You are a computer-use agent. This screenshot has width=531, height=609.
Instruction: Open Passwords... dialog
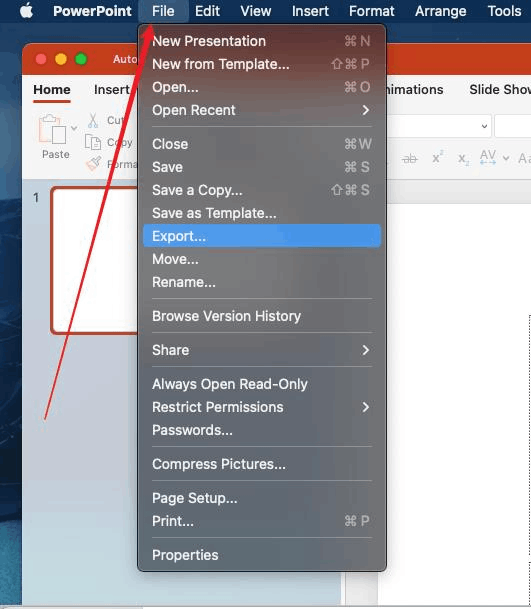(x=261, y=430)
